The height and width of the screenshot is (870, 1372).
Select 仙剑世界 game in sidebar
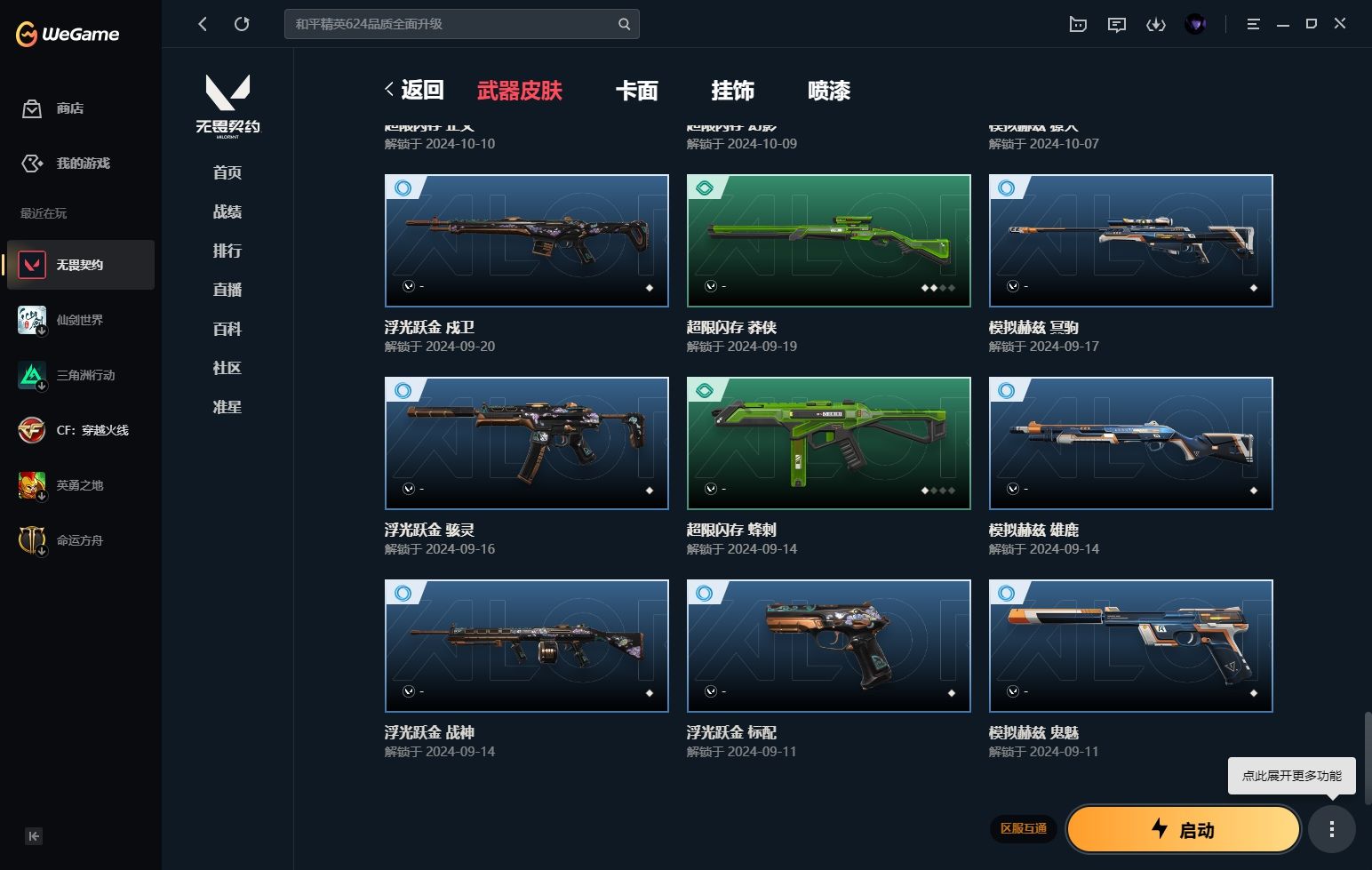click(80, 320)
